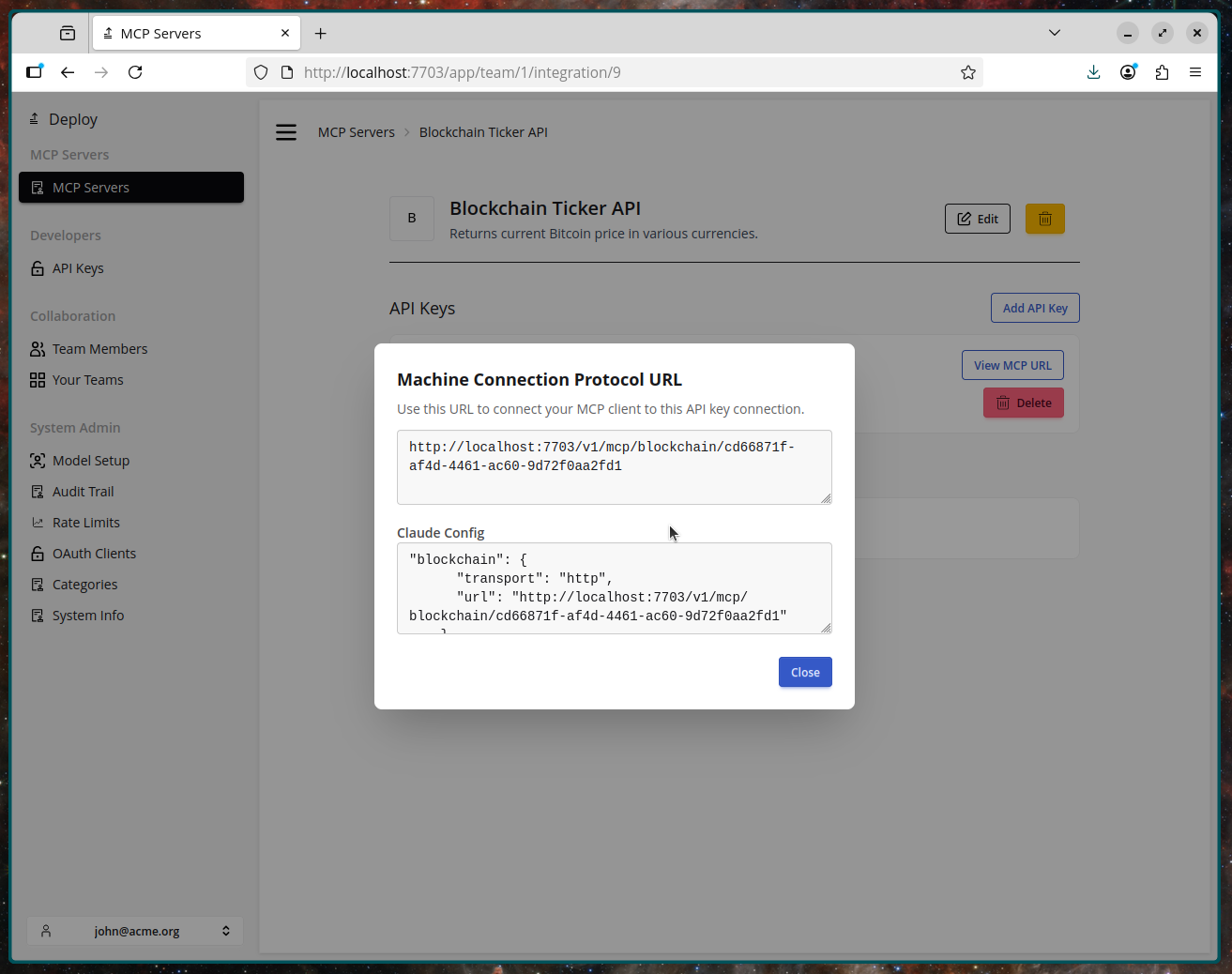Open the System Info page
1232x974 pixels.
click(x=88, y=615)
